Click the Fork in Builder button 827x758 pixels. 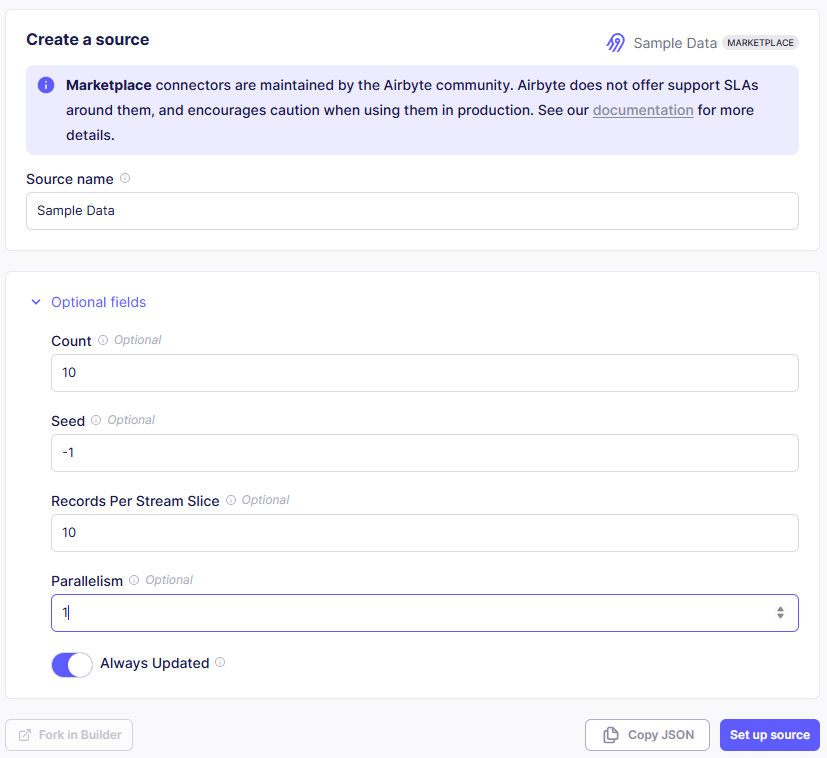point(69,735)
